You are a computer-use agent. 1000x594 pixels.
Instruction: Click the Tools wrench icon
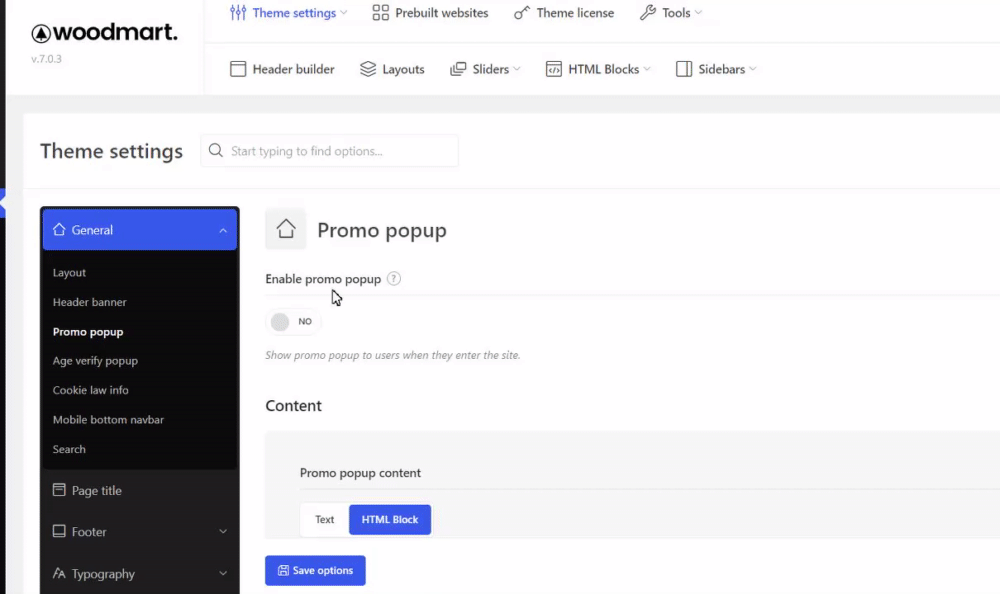[x=647, y=13]
